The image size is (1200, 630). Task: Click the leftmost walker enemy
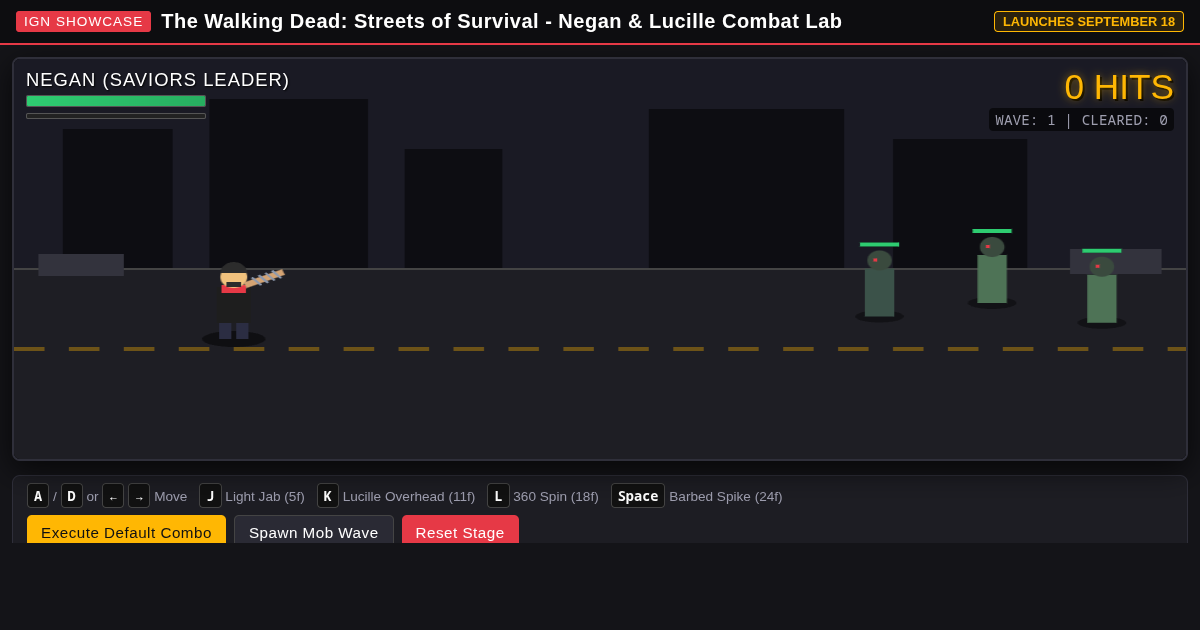coord(879,284)
